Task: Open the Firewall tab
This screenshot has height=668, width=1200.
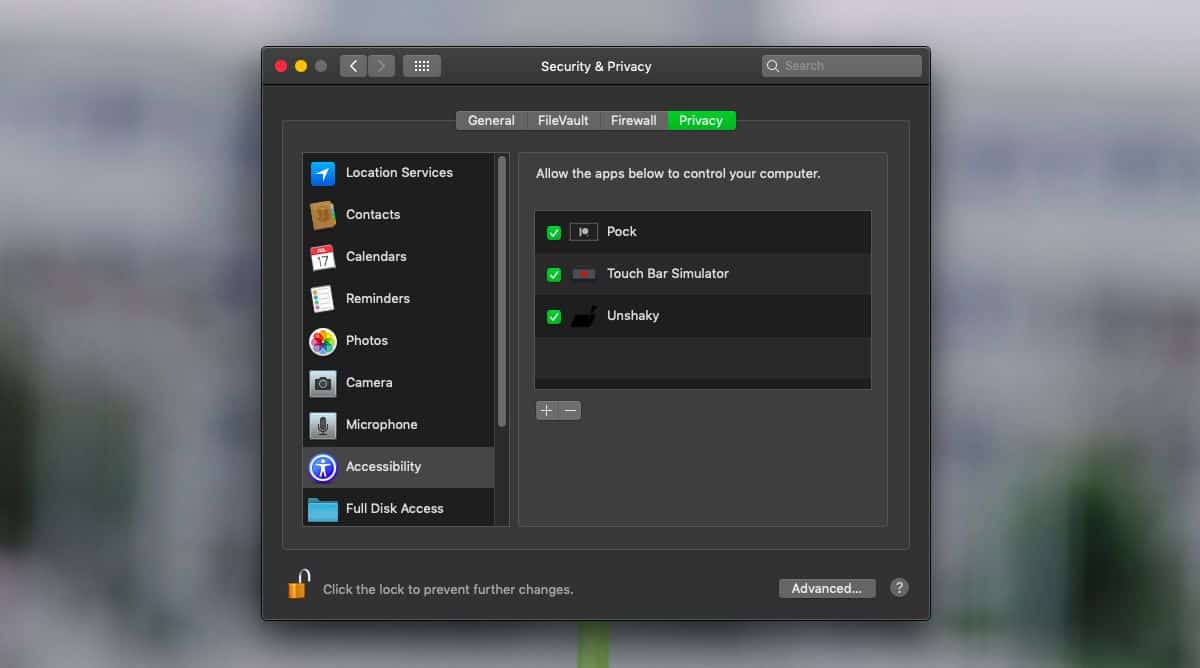Action: pyautogui.click(x=633, y=120)
